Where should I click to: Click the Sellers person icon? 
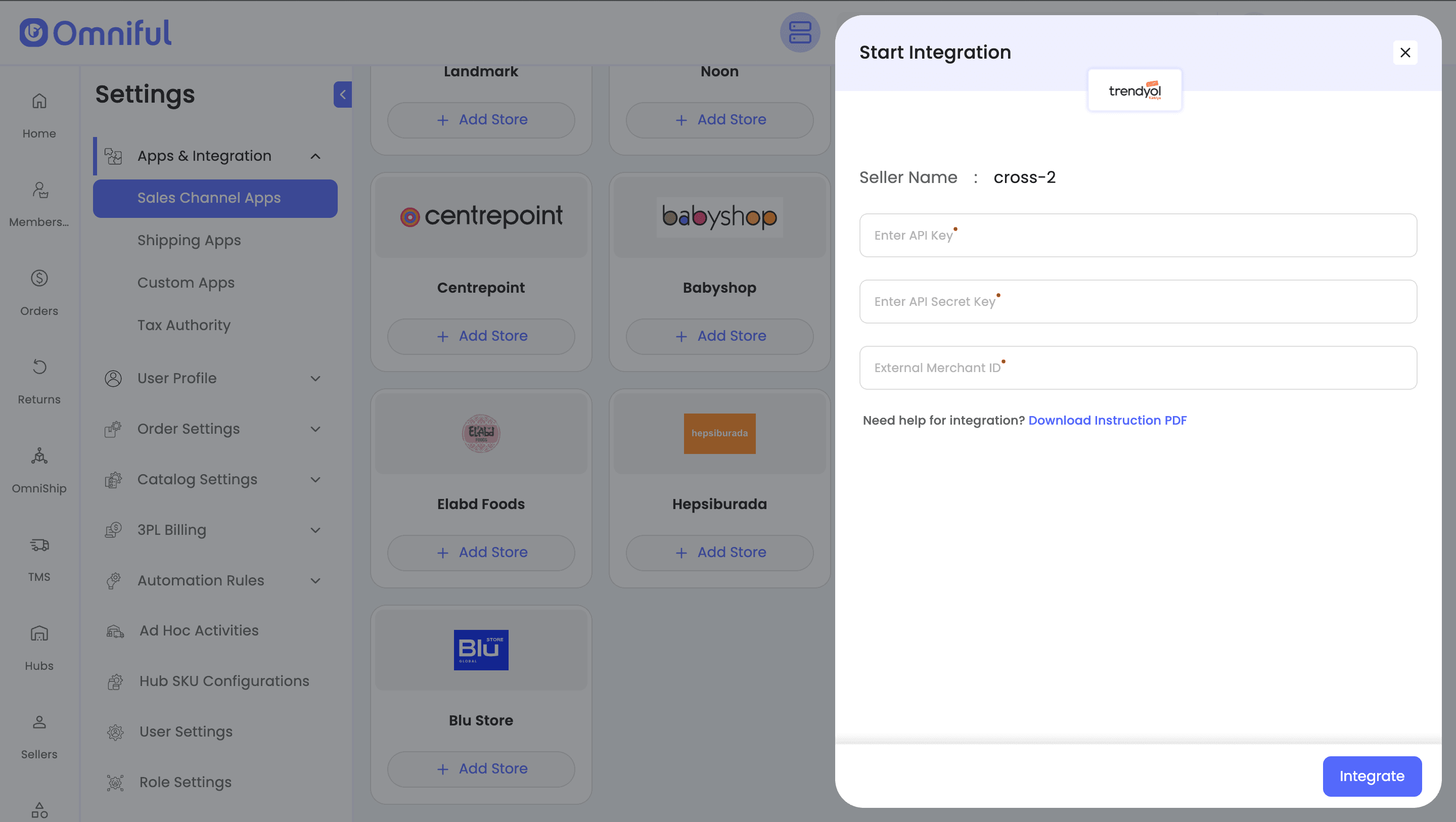point(39,722)
